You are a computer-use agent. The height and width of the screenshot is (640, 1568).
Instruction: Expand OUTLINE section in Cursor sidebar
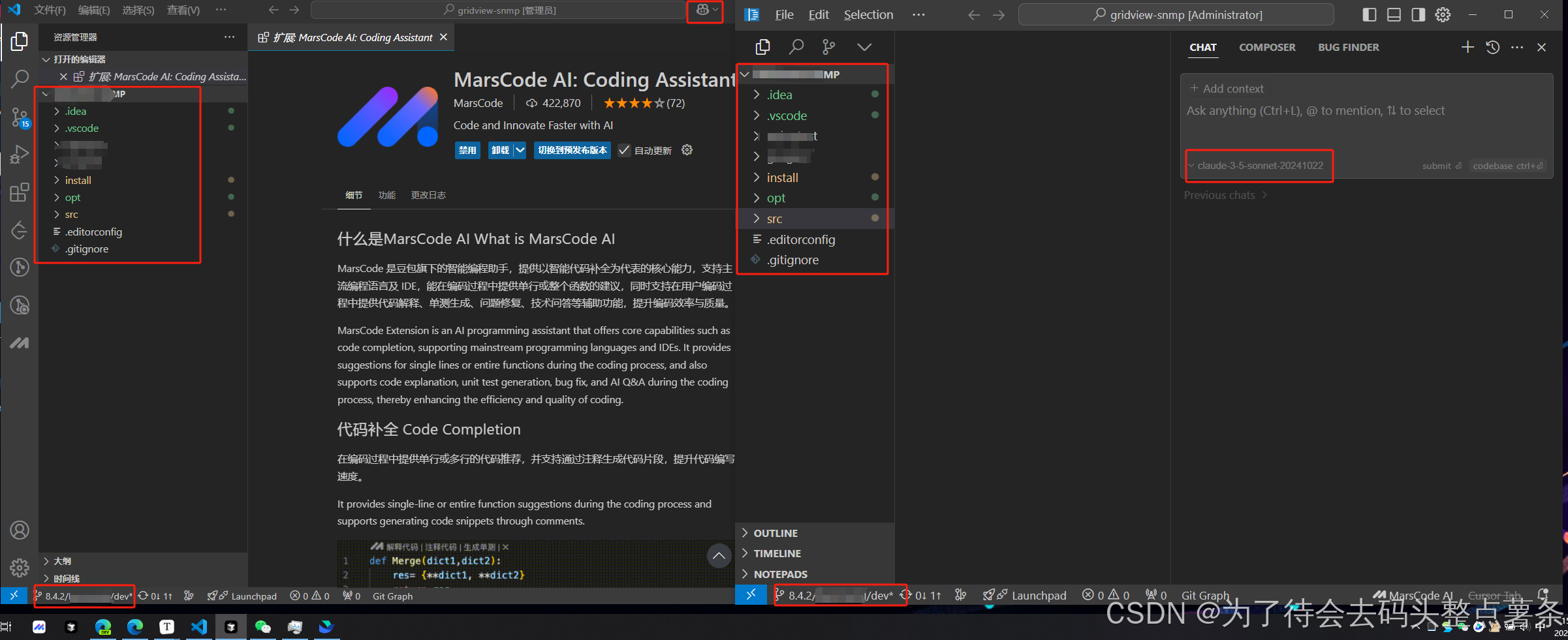click(x=815, y=533)
